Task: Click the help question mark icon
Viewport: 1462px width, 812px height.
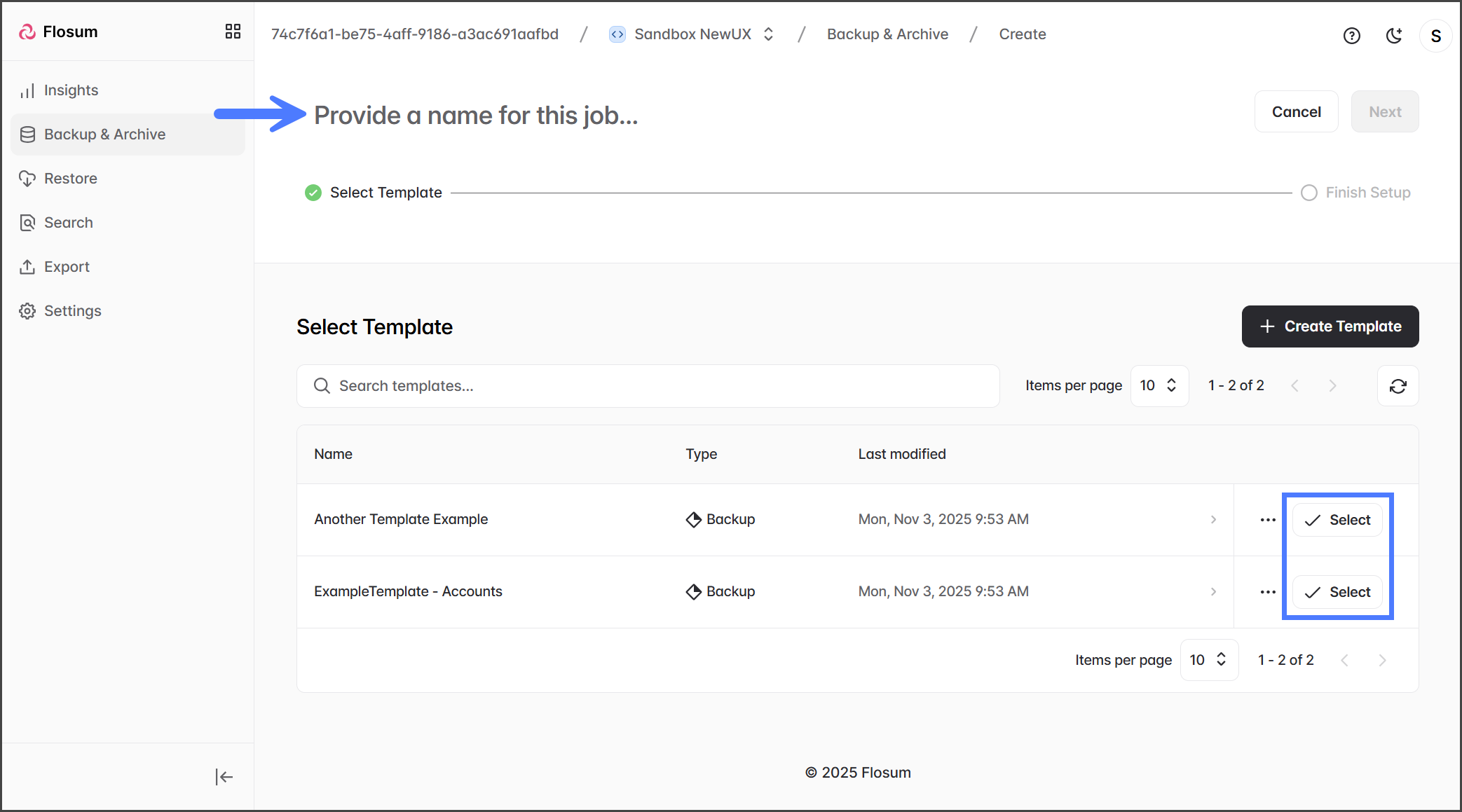Action: [x=1351, y=36]
